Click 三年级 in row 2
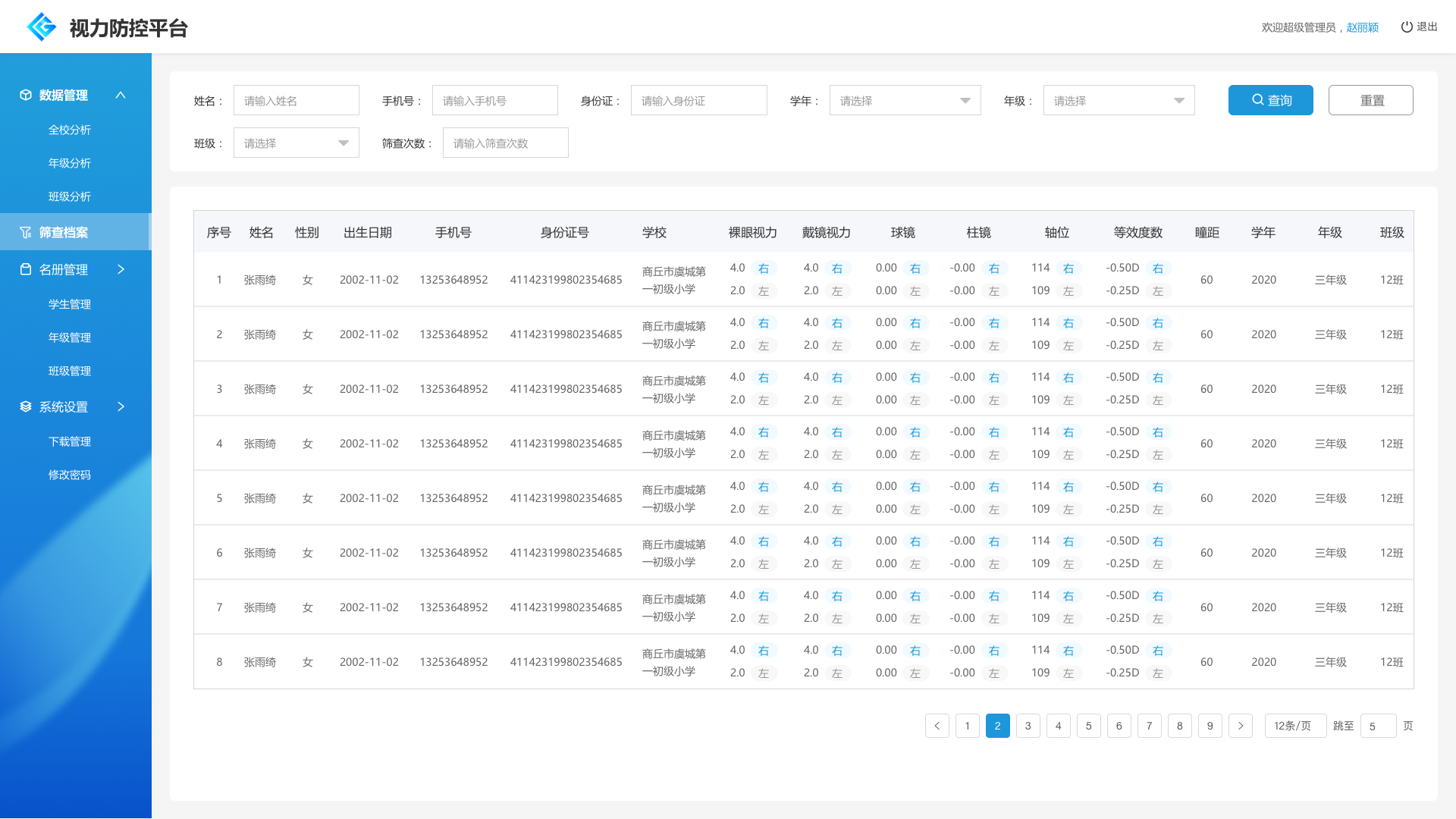 [x=1331, y=334]
